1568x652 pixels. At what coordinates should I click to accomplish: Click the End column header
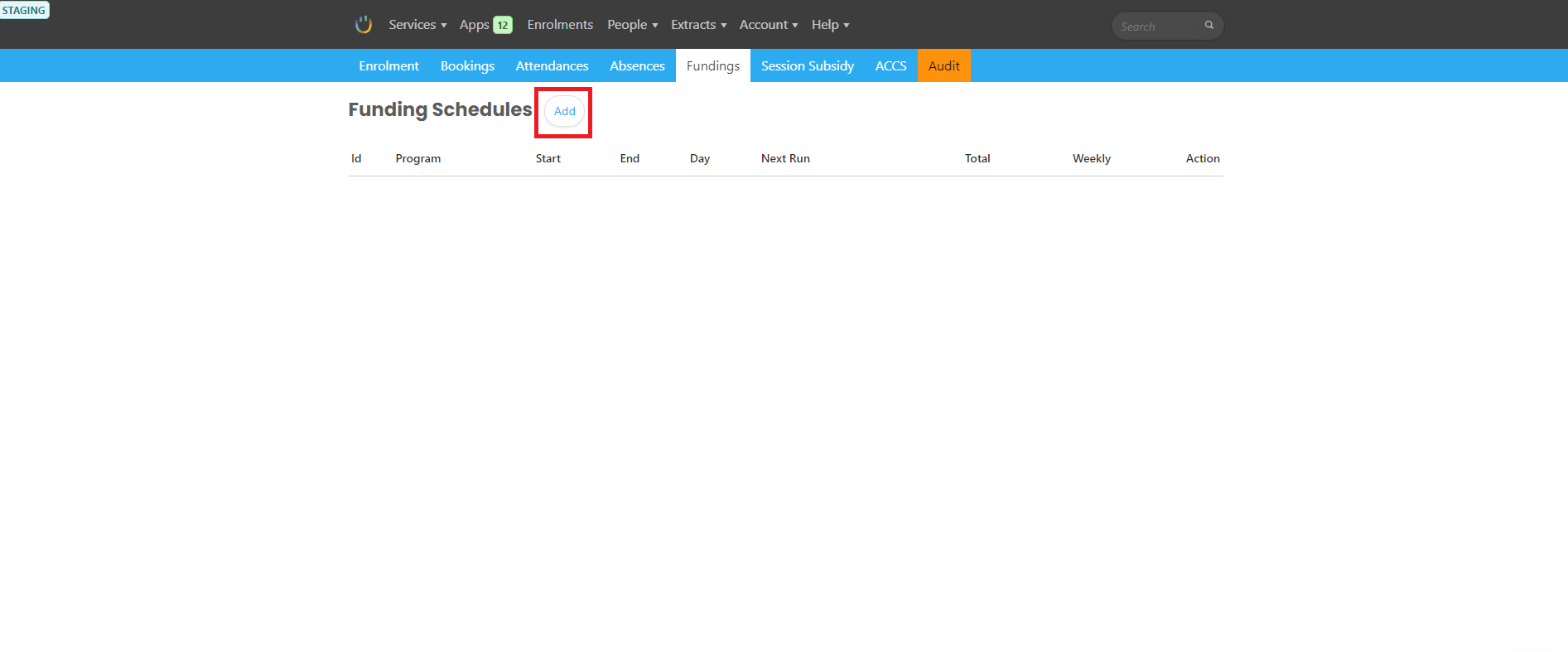click(630, 158)
